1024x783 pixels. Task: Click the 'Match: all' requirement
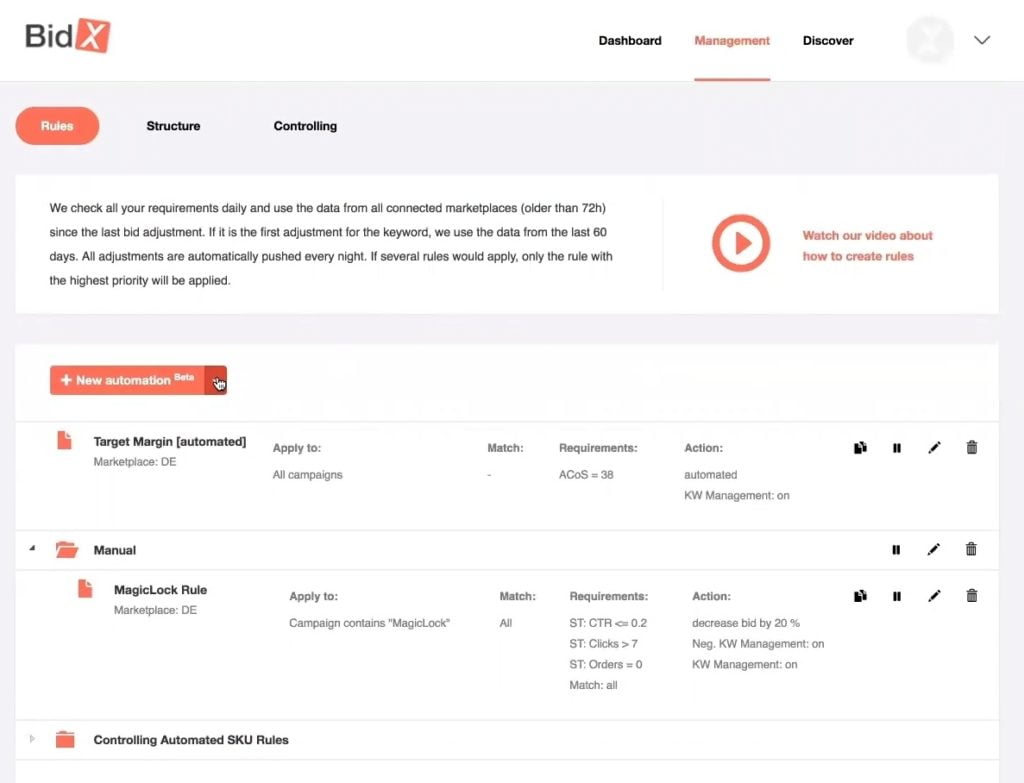[593, 685]
